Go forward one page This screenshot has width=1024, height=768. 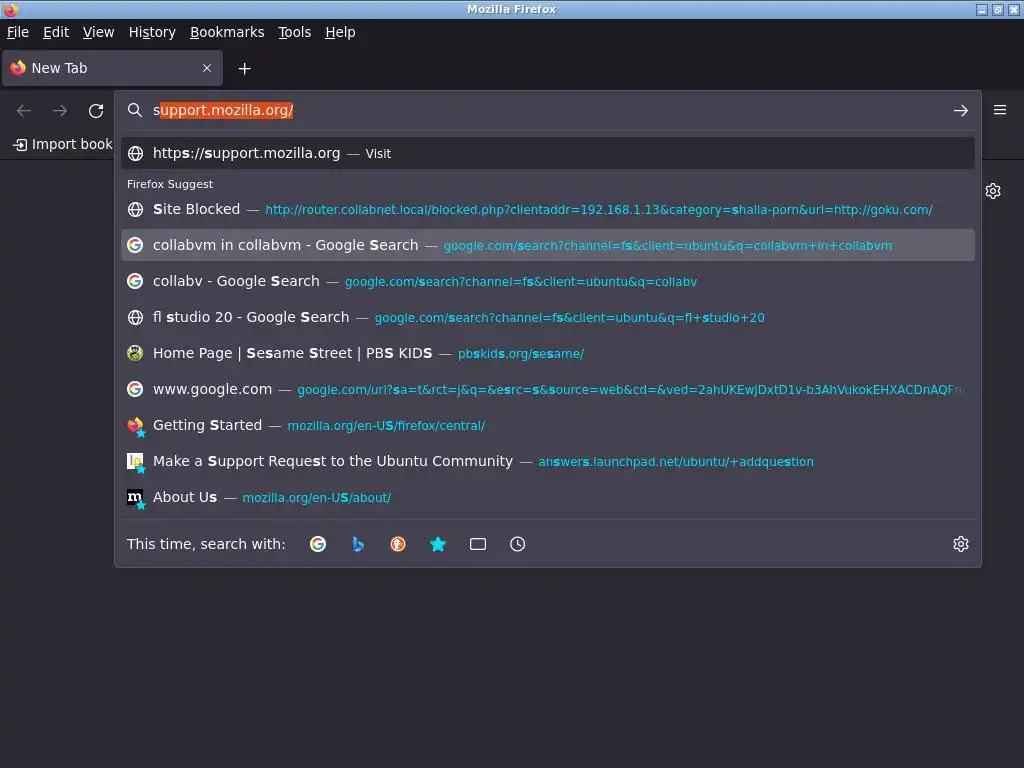pyautogui.click(x=60, y=111)
